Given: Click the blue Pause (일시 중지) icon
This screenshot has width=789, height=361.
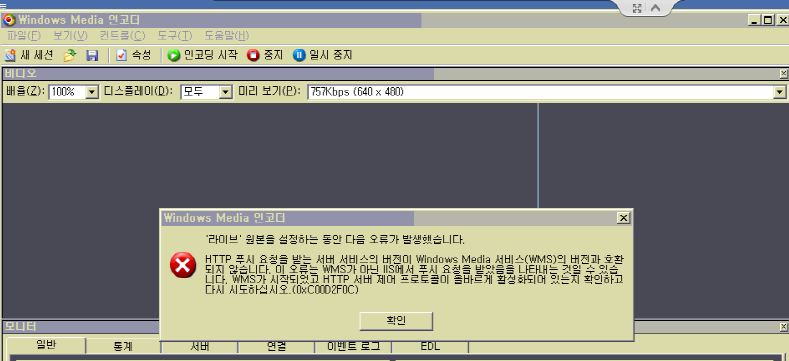Looking at the screenshot, I should click(x=299, y=55).
